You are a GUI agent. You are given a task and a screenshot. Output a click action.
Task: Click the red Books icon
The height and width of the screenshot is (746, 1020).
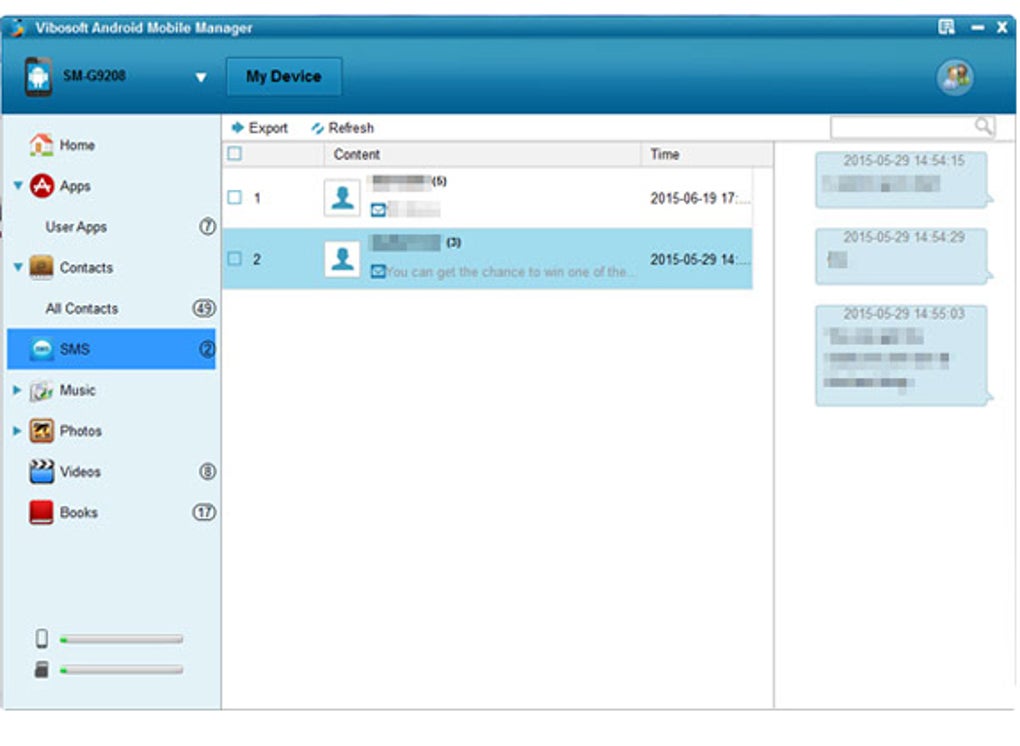click(x=42, y=513)
